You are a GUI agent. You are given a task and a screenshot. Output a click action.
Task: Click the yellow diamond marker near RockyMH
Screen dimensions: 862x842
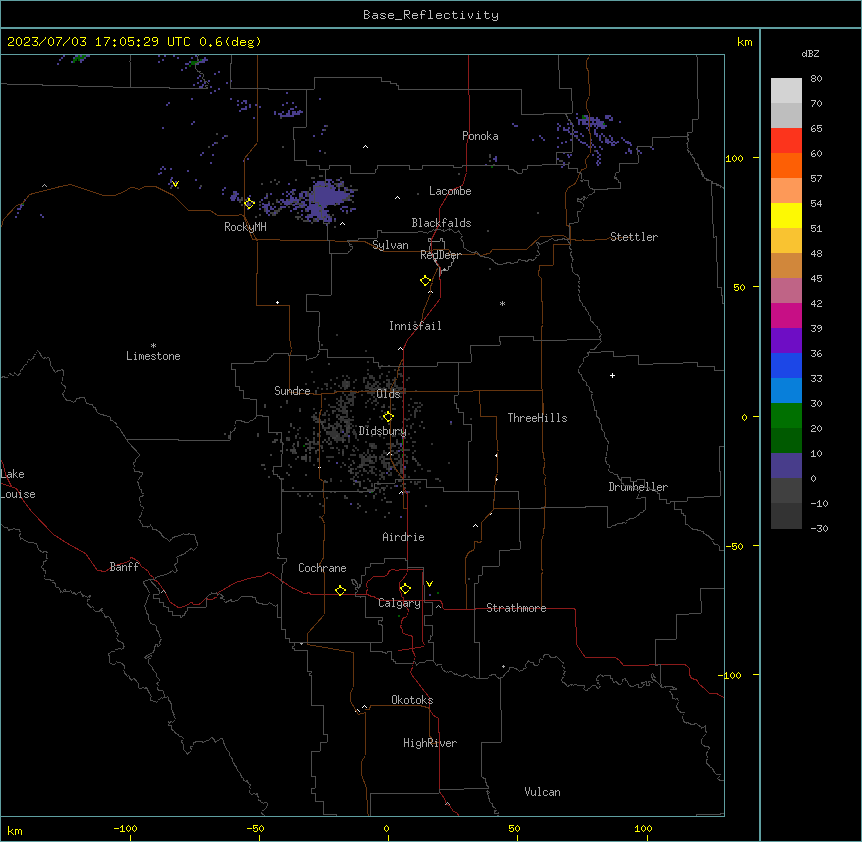pyautogui.click(x=249, y=204)
